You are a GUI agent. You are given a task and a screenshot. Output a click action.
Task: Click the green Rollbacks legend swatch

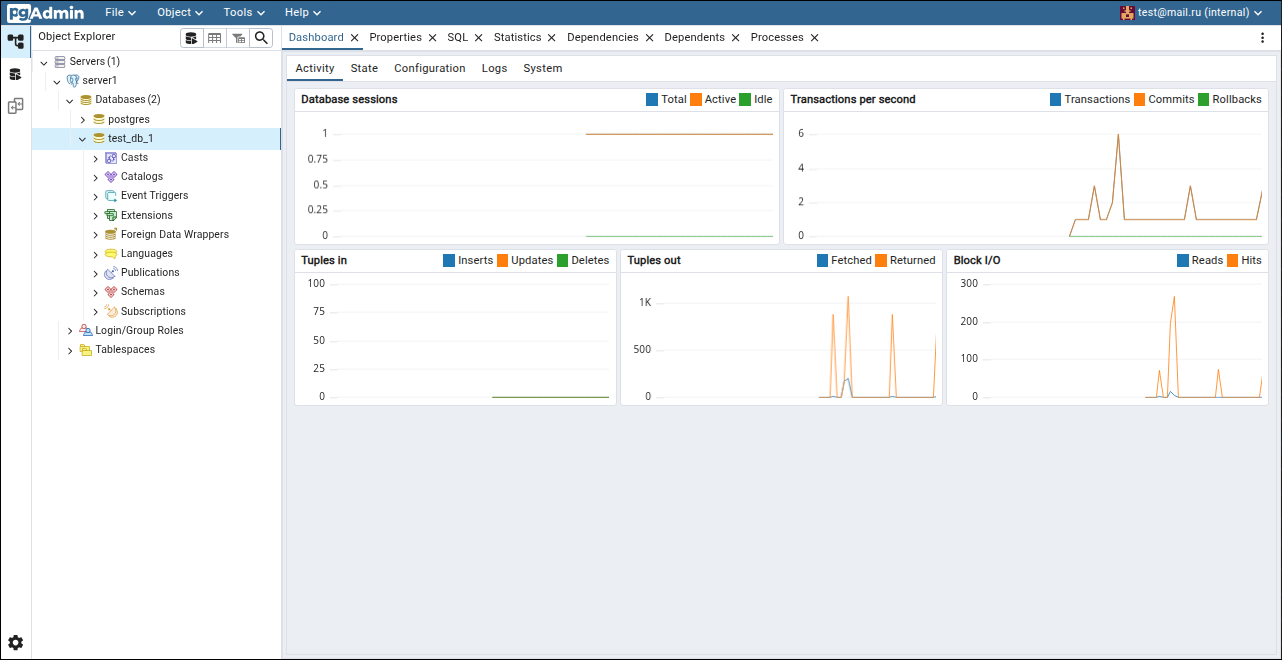(1203, 99)
